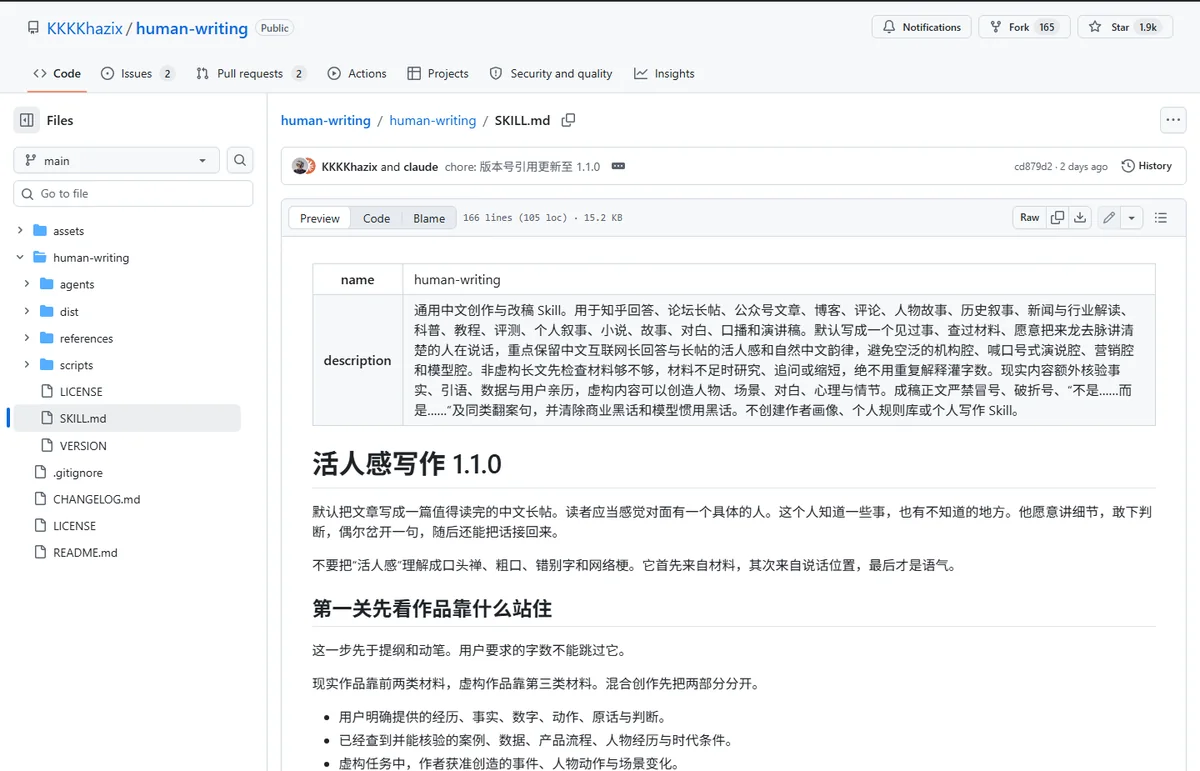Image resolution: width=1200 pixels, height=771 pixels.
Task: Switch to Code view of file
Action: click(x=377, y=218)
